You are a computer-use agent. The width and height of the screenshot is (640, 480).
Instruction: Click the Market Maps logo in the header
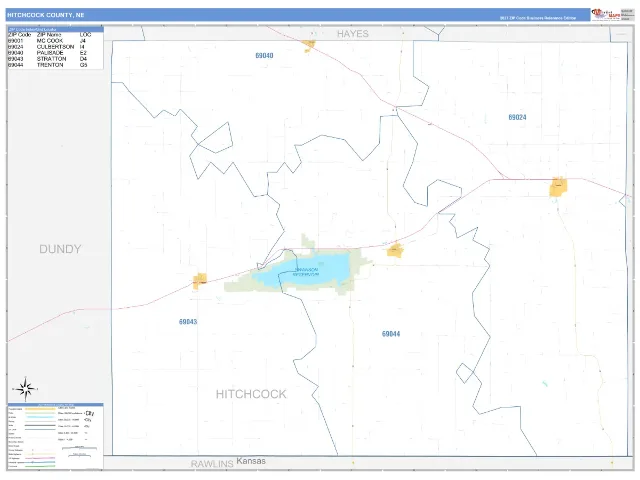[x=606, y=15]
